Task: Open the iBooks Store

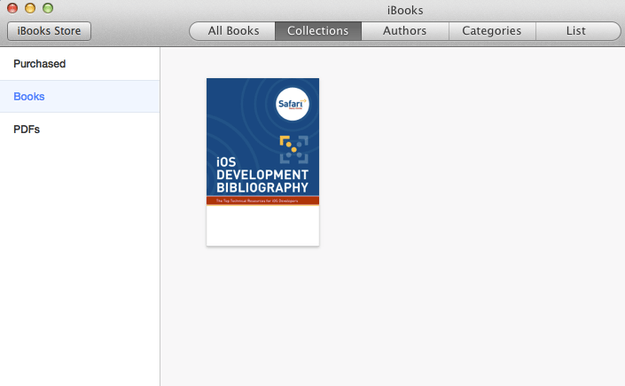Action: click(x=49, y=31)
